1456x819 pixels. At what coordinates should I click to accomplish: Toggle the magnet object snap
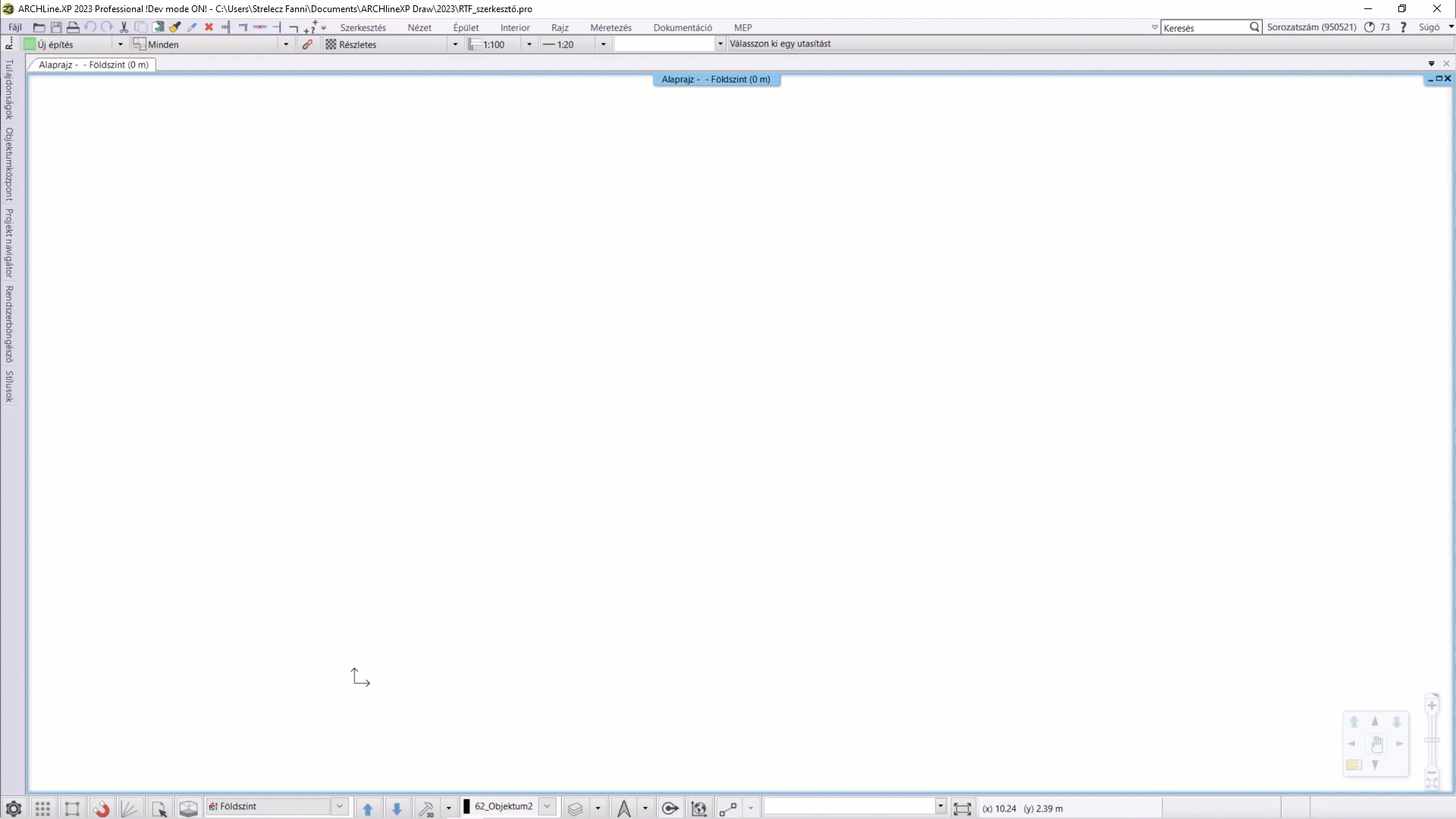pos(101,808)
